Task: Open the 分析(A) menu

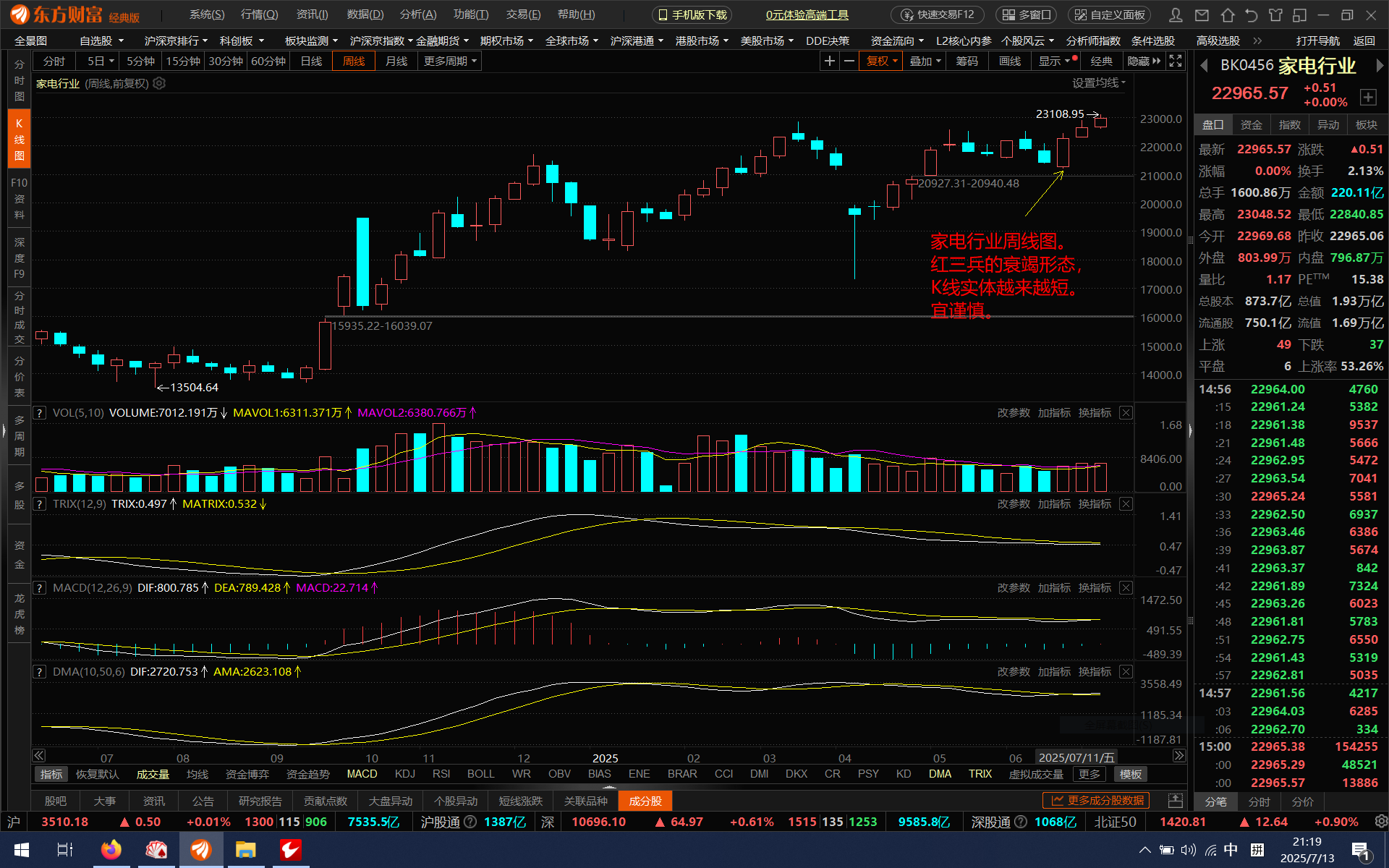Action: coord(418,14)
